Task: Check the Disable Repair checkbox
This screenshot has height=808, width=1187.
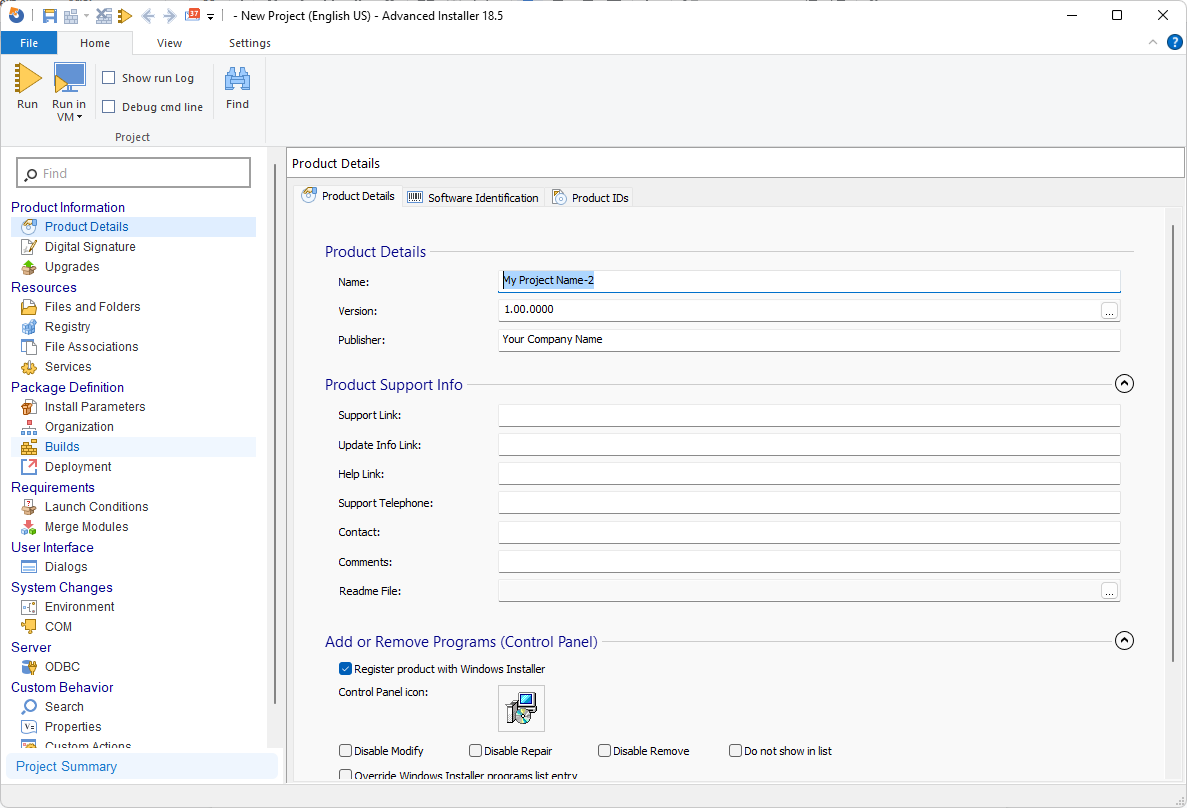Action: [x=475, y=750]
